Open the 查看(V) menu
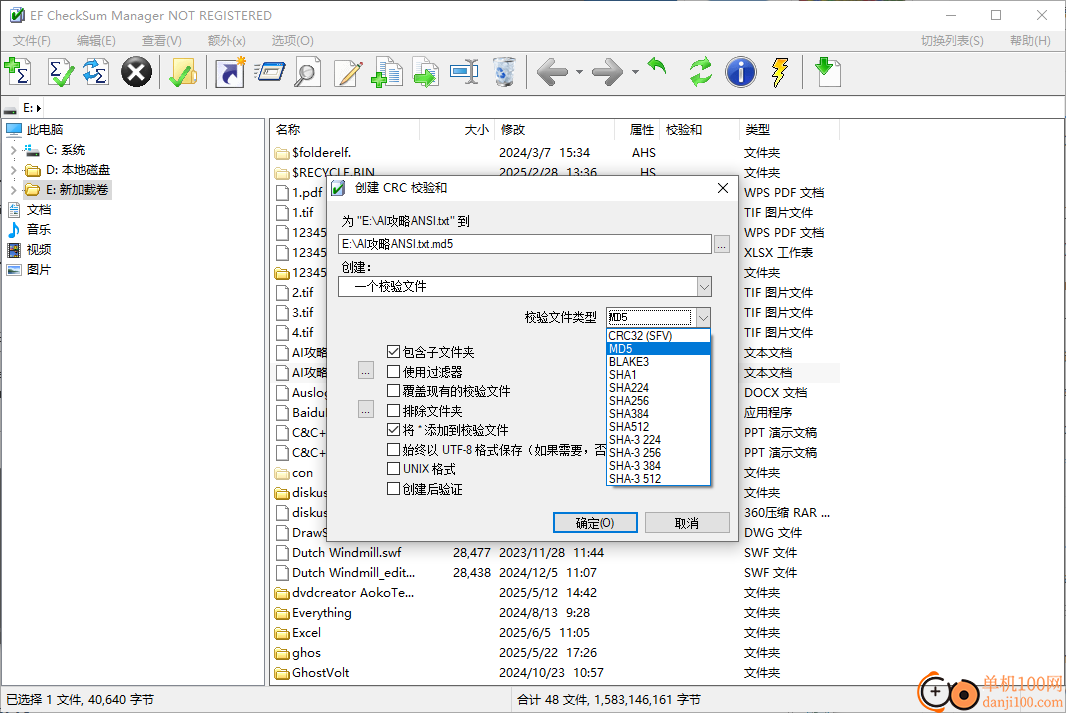This screenshot has height=713, width=1066. tap(161, 41)
